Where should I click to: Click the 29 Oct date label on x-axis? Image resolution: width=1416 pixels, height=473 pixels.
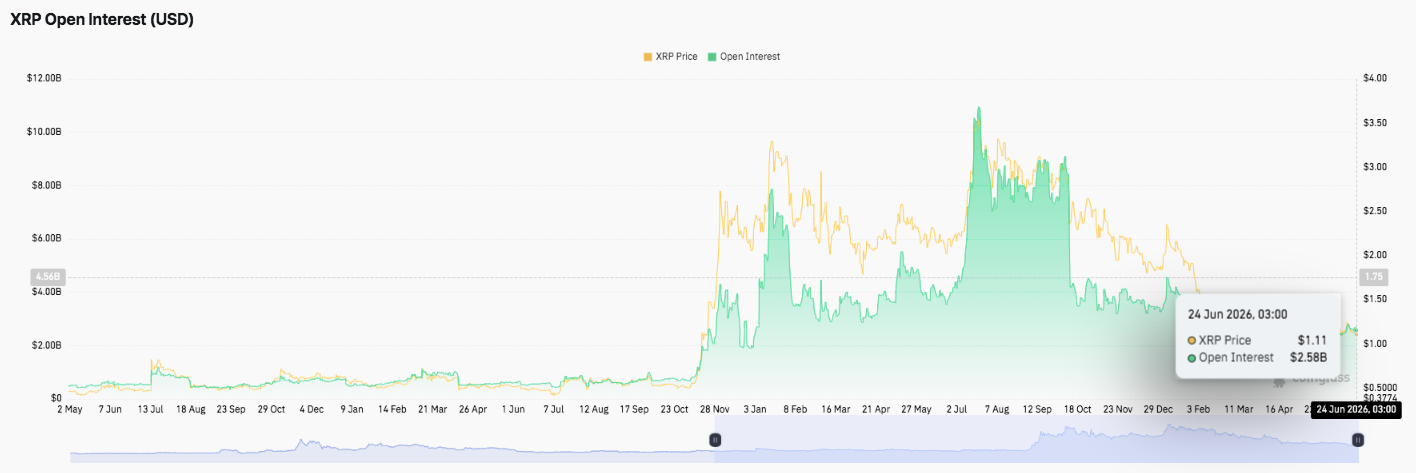tap(273, 409)
